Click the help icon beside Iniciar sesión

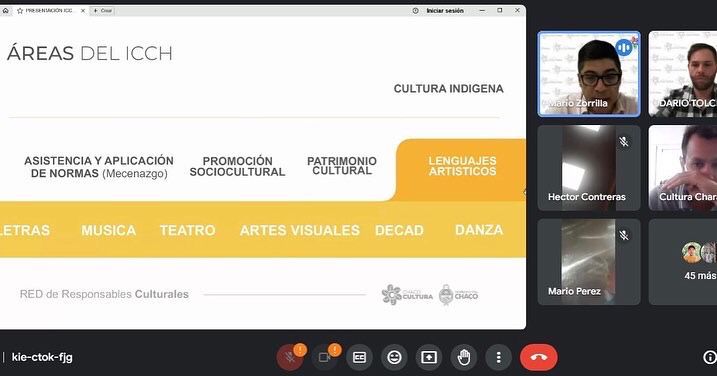click(x=415, y=11)
